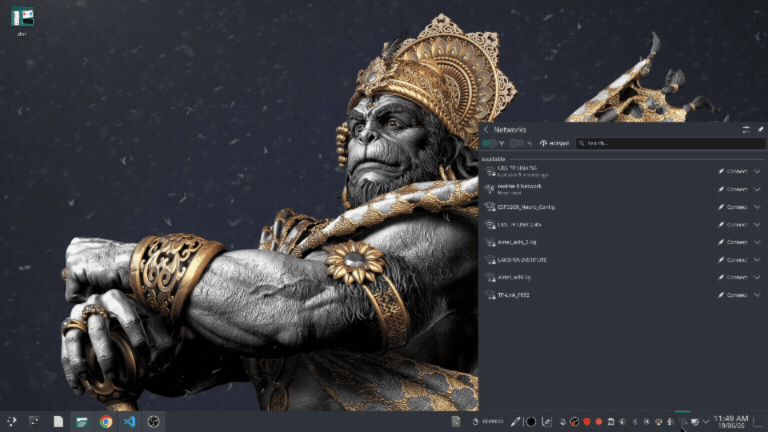This screenshot has height=432, width=768.
Task: Open the network Wi-Fi tray icon
Action: click(683, 422)
